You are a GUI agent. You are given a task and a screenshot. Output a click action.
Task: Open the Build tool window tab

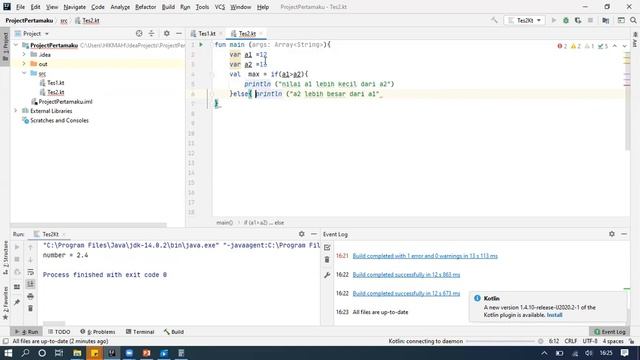coord(174,332)
